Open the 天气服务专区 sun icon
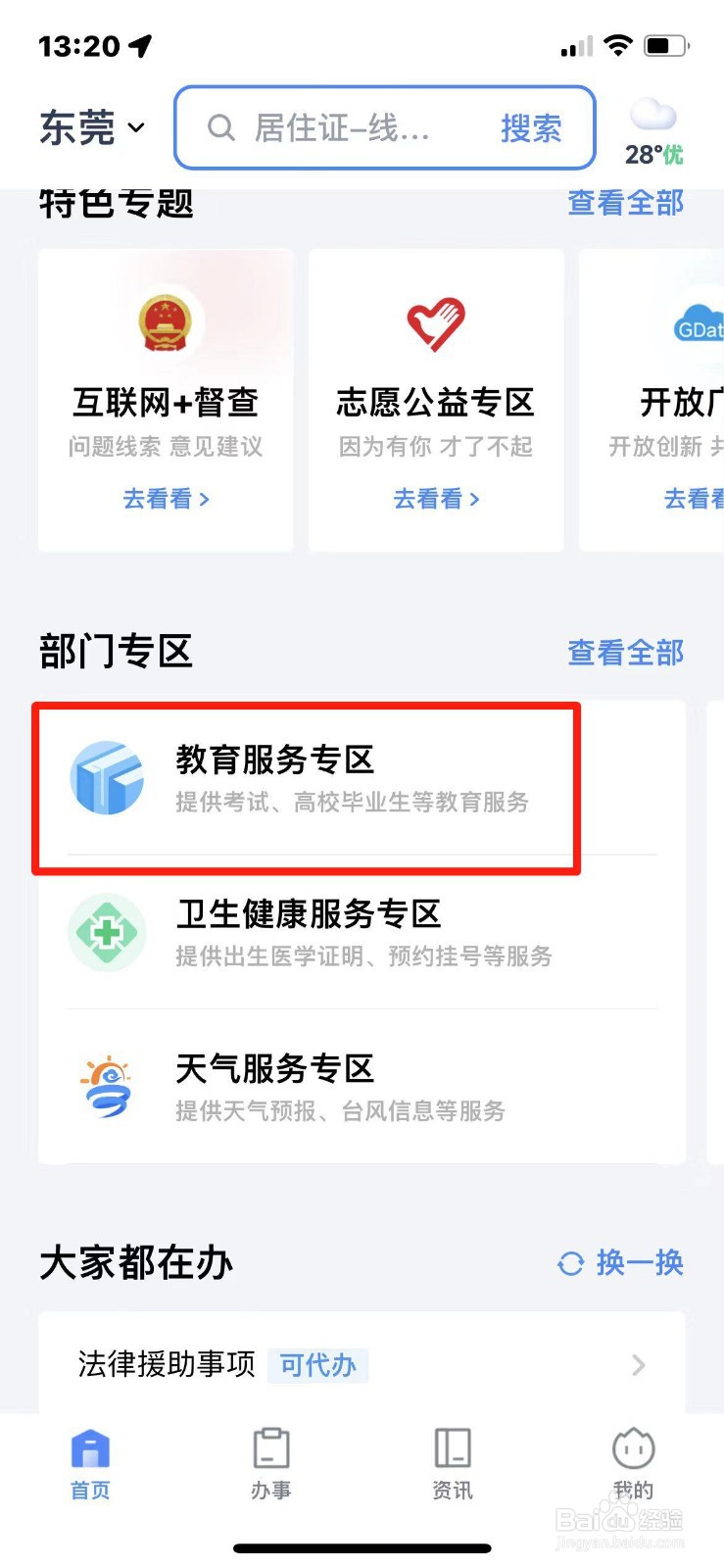The width and height of the screenshot is (724, 1568). (106, 1086)
